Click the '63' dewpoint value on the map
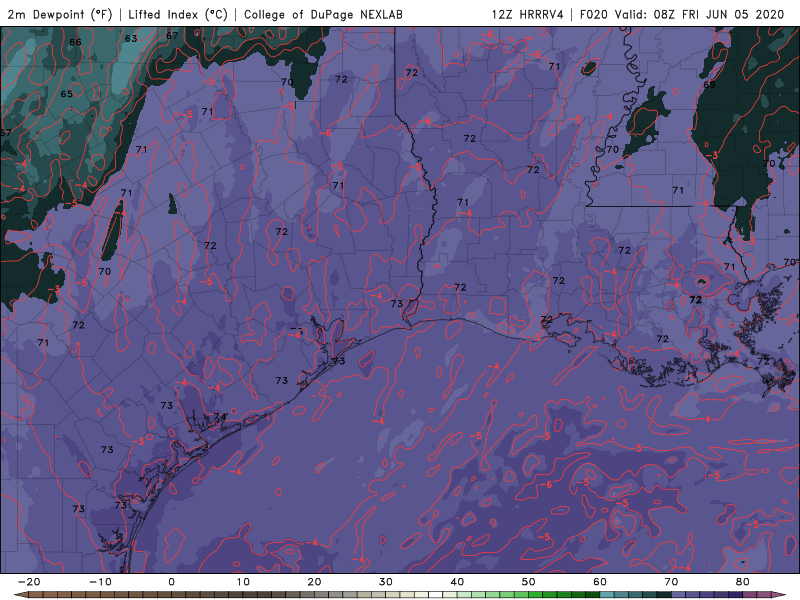The width and height of the screenshot is (800, 600). coord(131,38)
